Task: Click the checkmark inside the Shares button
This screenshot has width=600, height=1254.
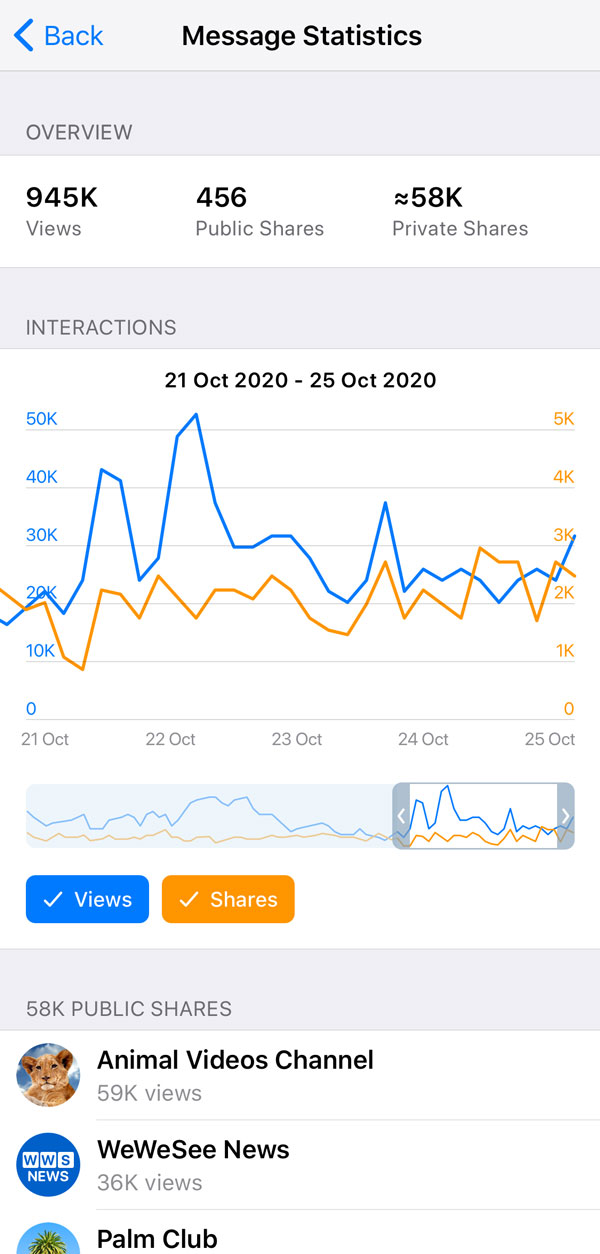Action: 189,899
